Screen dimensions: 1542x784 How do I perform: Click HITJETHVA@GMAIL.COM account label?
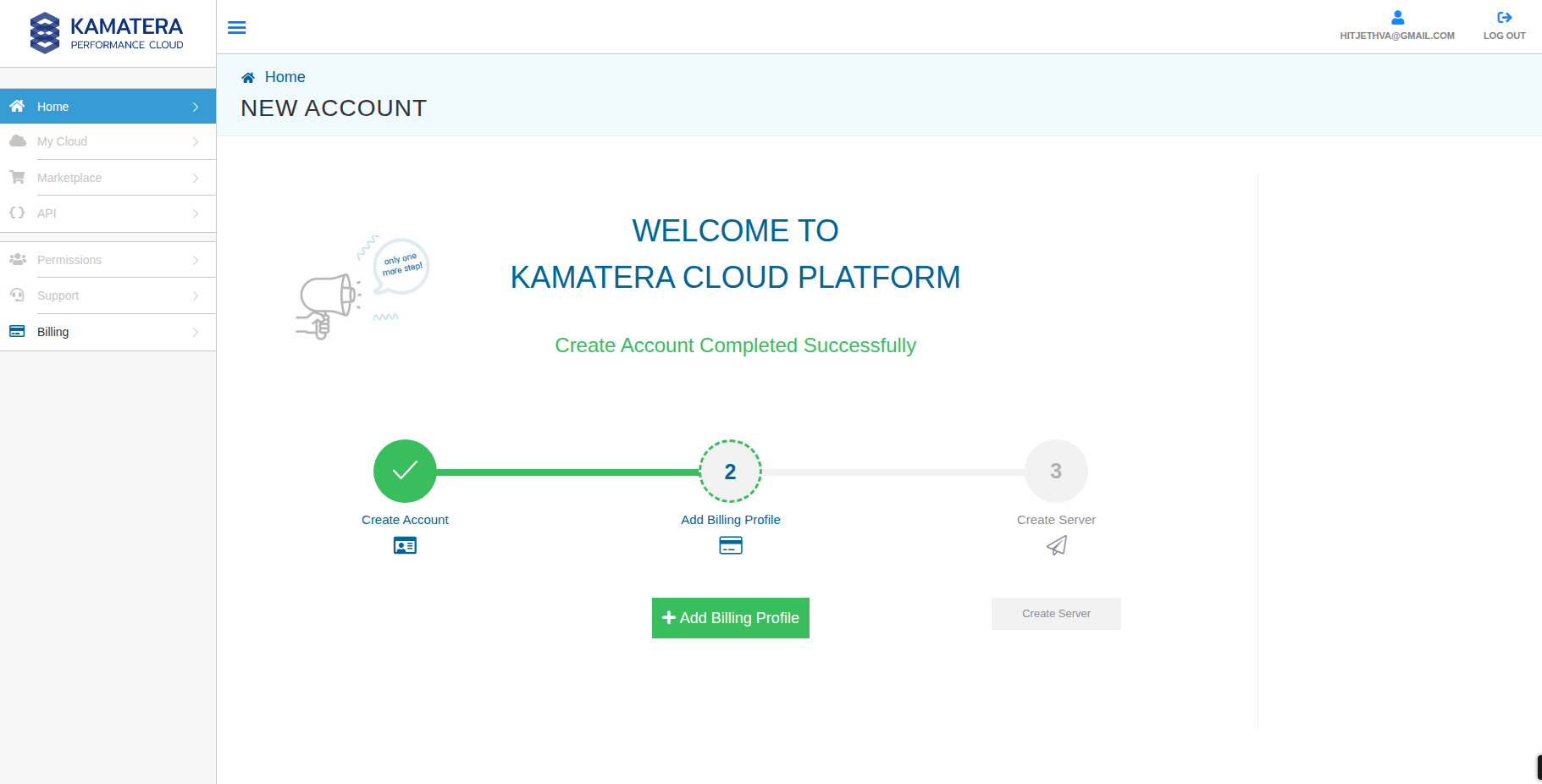click(1397, 36)
